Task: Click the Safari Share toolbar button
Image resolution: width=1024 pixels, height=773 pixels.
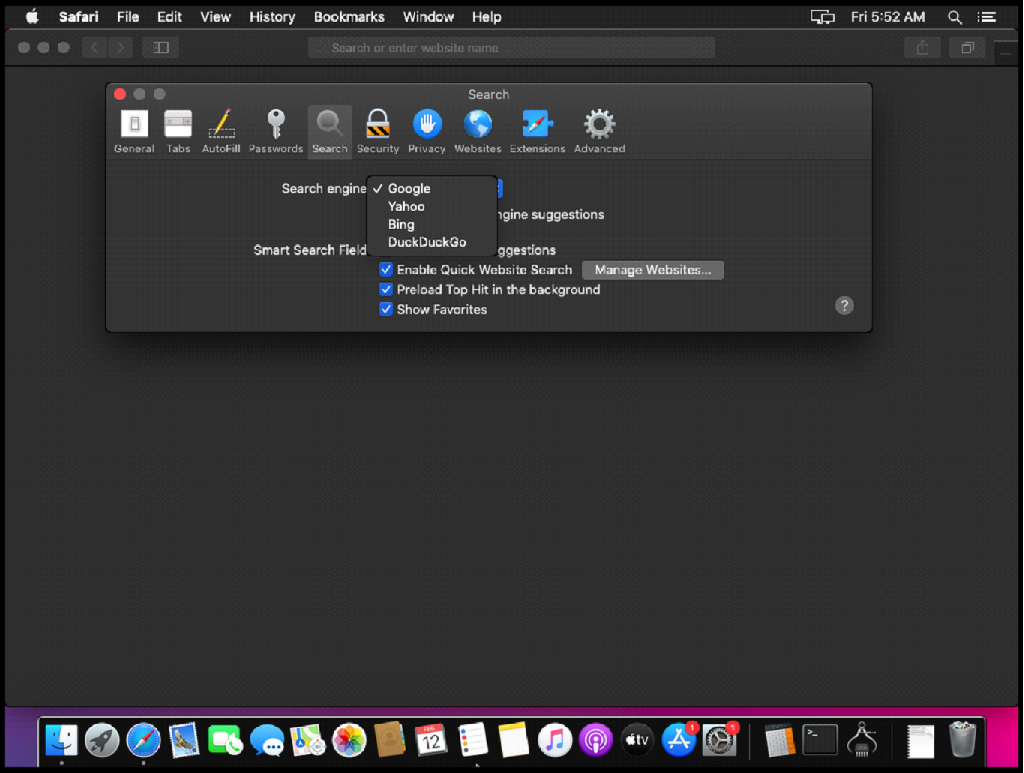Action: coord(922,48)
